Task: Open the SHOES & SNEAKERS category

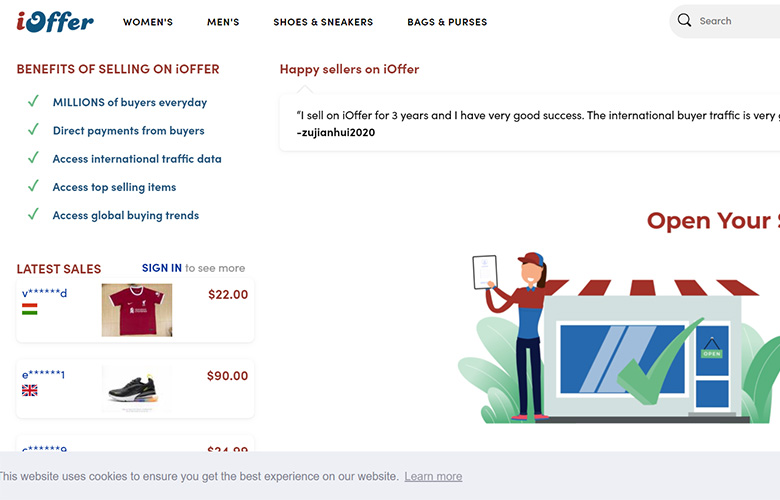Action: [x=323, y=22]
